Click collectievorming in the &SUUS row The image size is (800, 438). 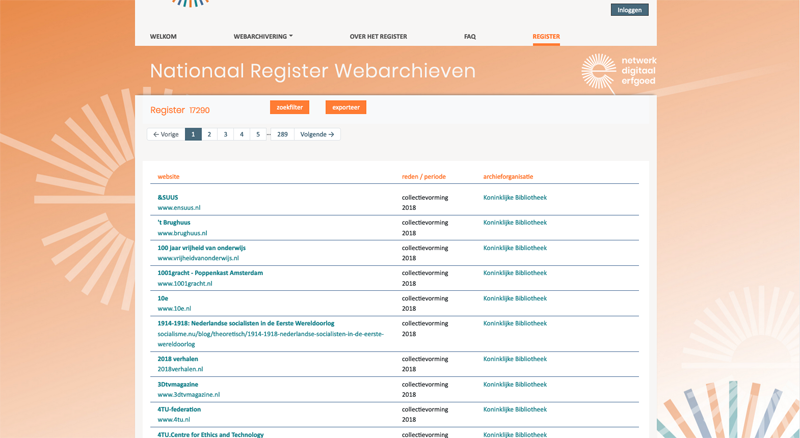click(424, 198)
